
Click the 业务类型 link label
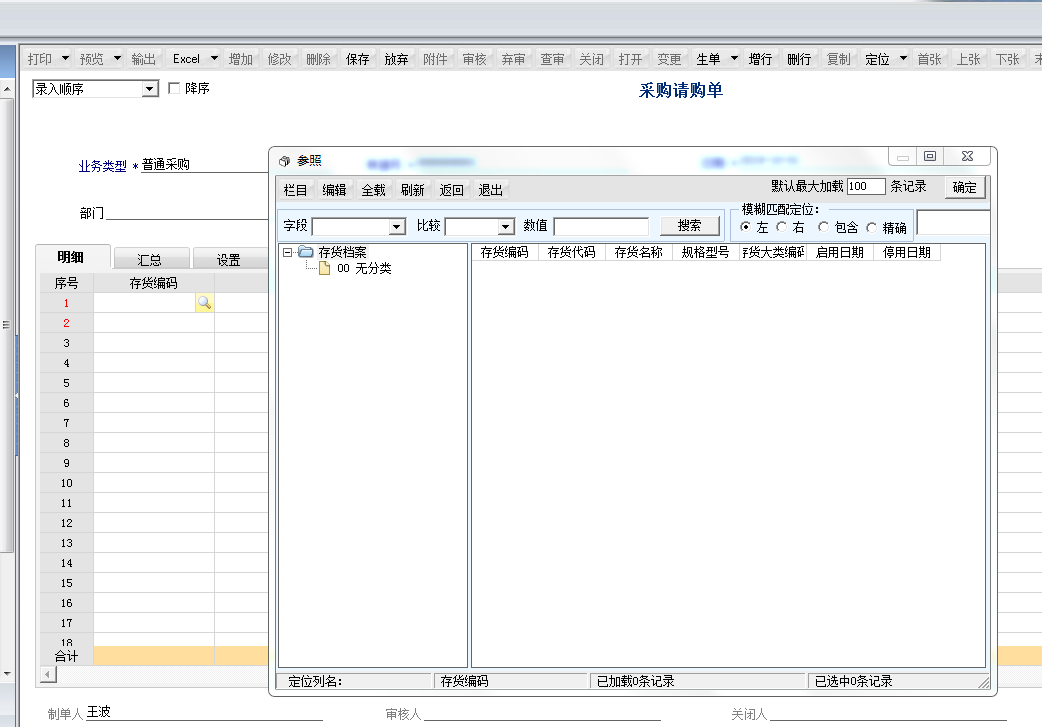pyautogui.click(x=102, y=166)
